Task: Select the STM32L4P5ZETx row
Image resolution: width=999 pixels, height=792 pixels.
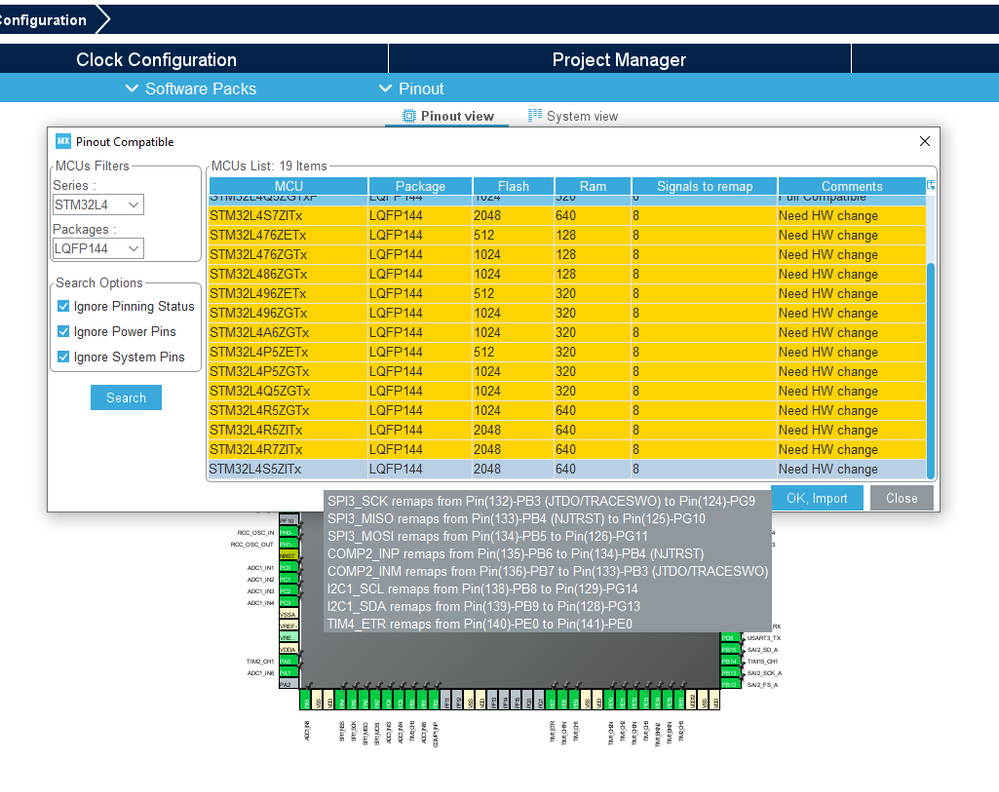Action: pos(568,352)
